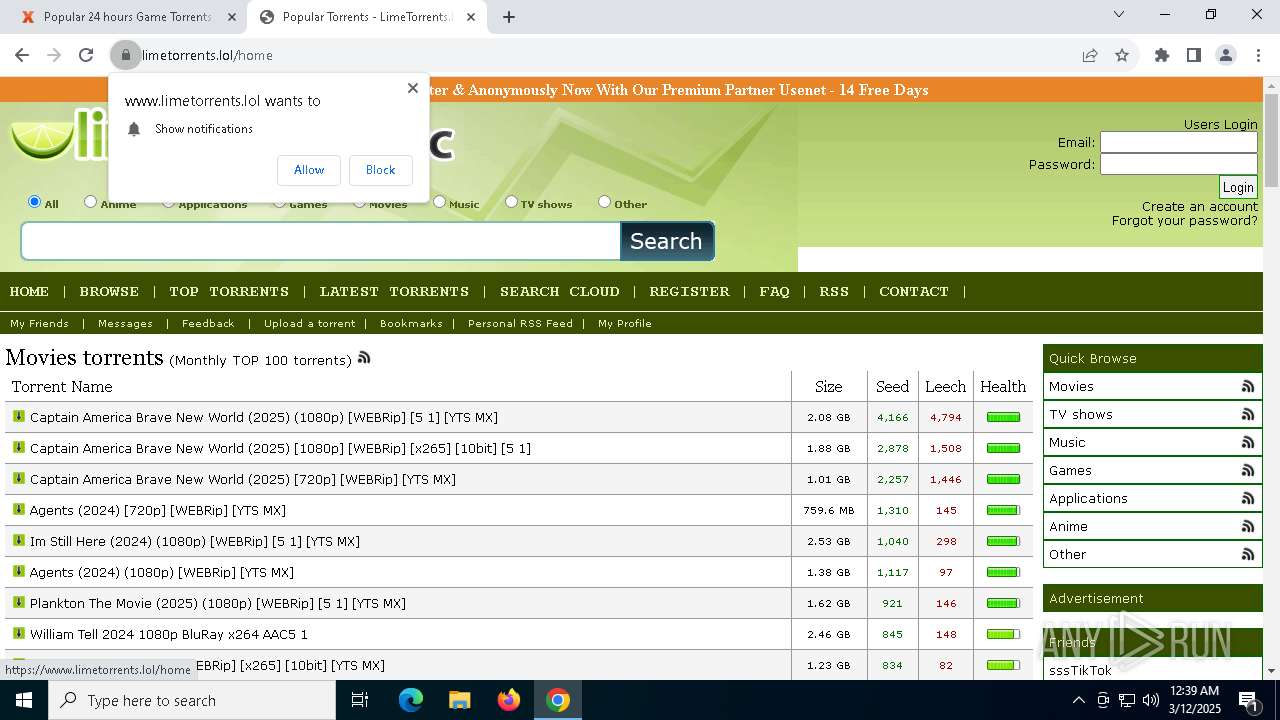1280x720 pixels.
Task: Click download icon for Agents 2024 720p row
Action: tap(18, 509)
